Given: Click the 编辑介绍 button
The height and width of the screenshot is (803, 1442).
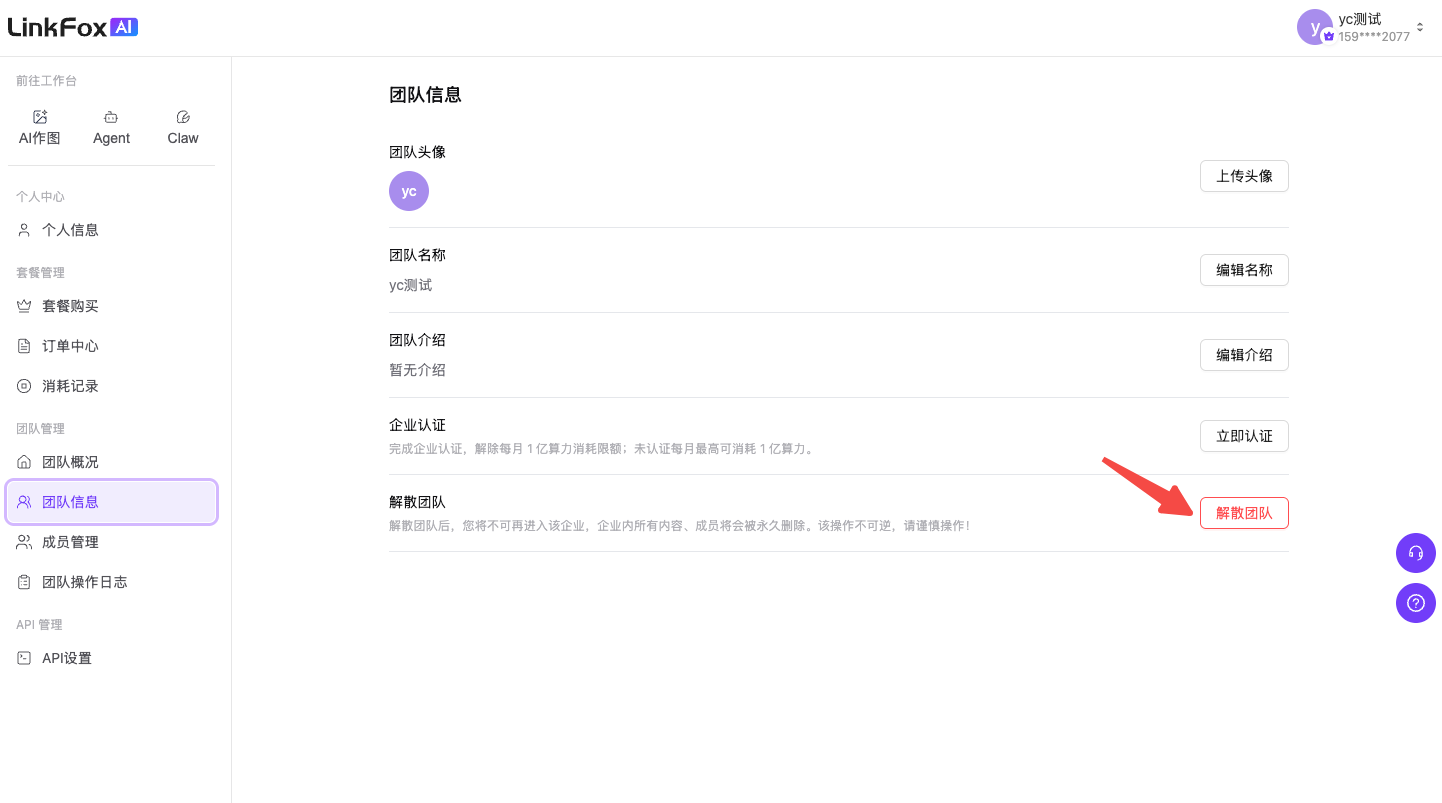Looking at the screenshot, I should (1244, 355).
